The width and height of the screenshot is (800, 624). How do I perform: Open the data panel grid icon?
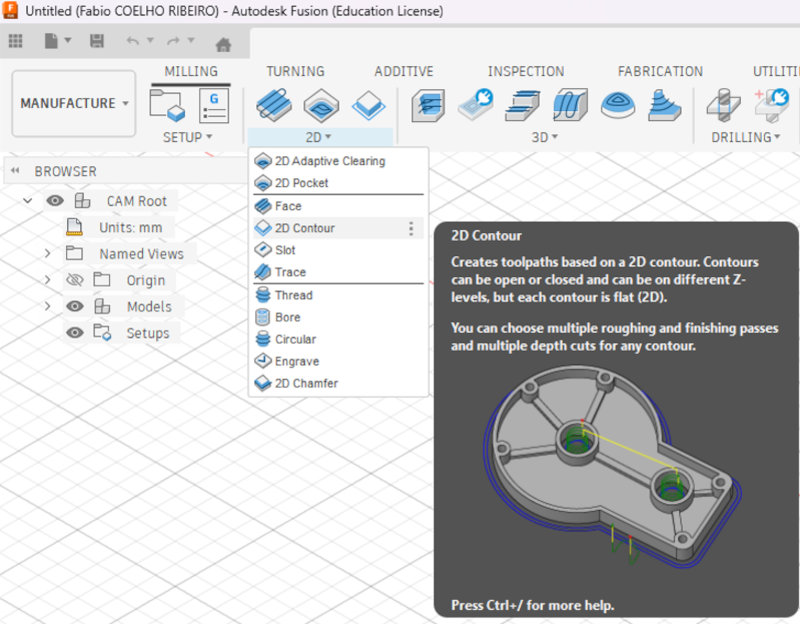coord(16,41)
